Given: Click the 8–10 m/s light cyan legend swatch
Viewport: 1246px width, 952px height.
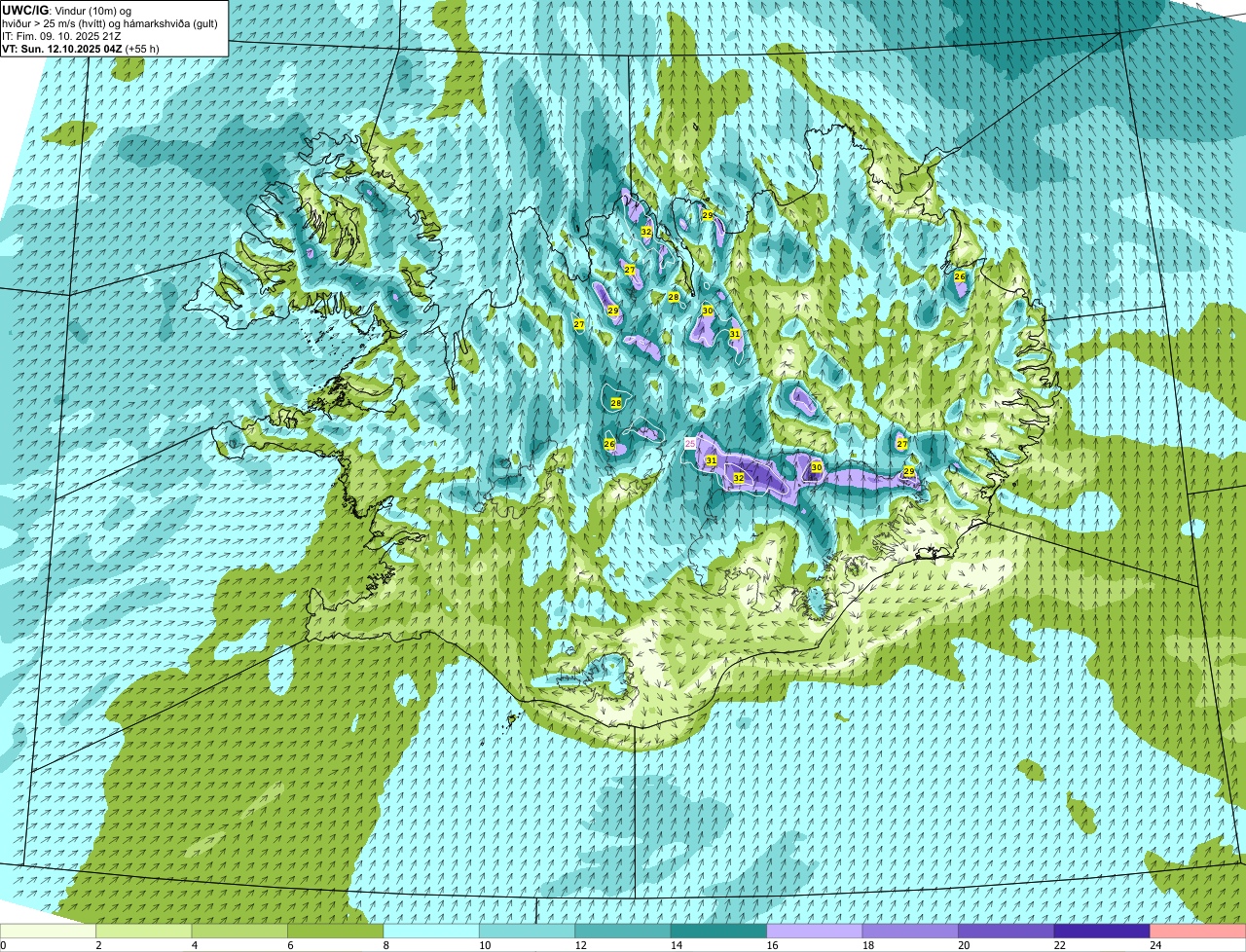Looking at the screenshot, I should (x=432, y=931).
